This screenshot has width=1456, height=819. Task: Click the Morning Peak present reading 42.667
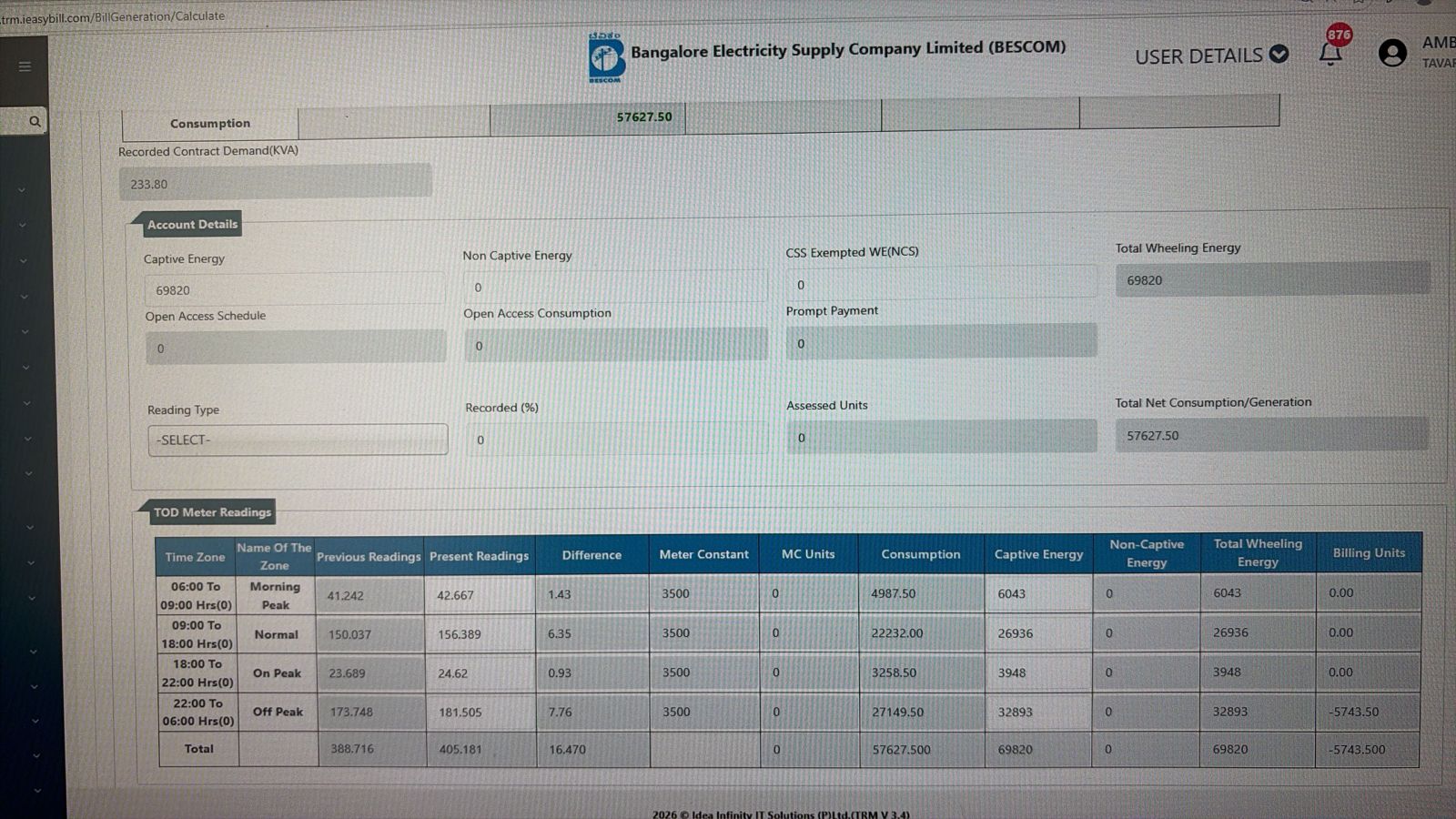tap(480, 595)
